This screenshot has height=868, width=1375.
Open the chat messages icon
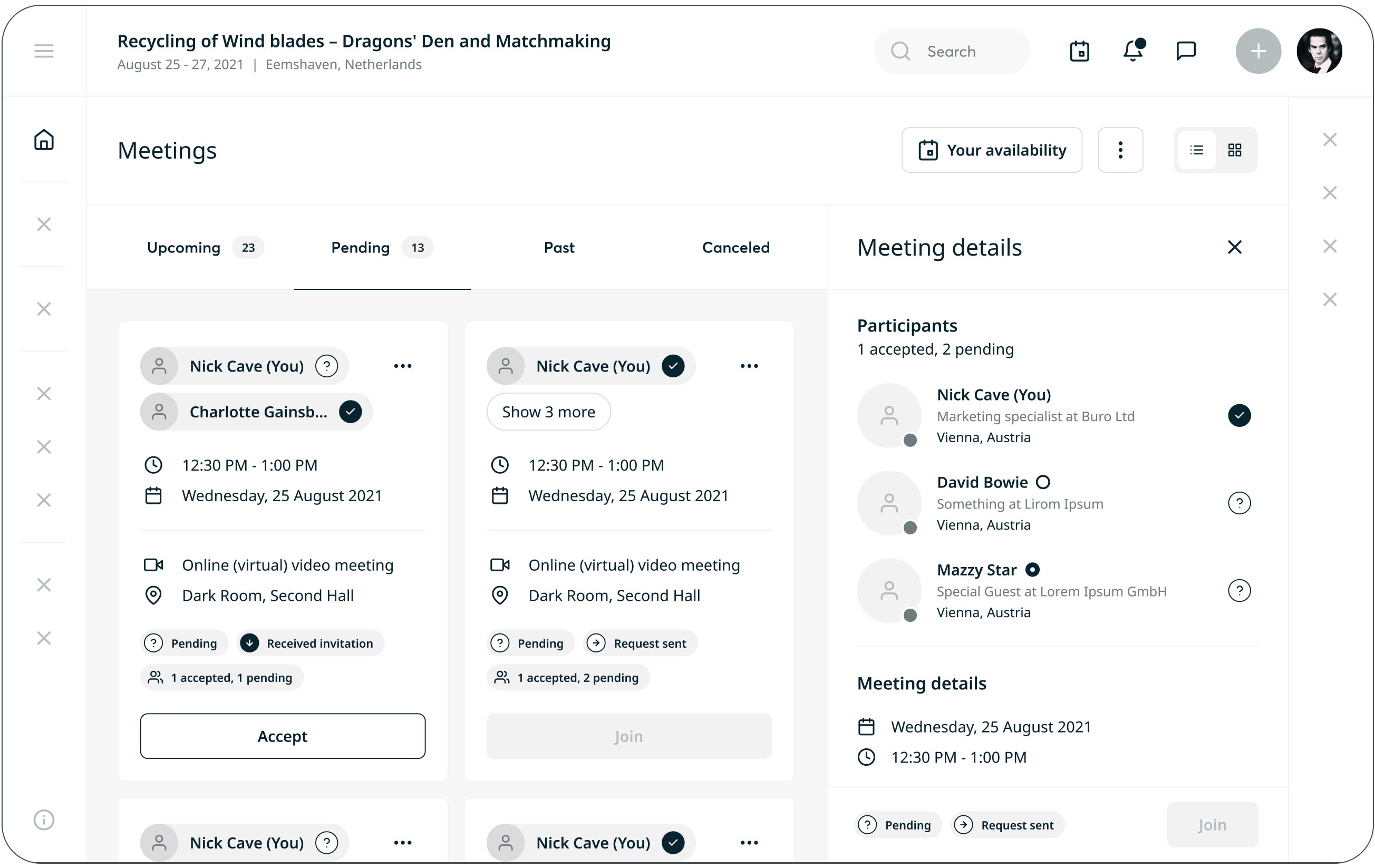[x=1186, y=51]
